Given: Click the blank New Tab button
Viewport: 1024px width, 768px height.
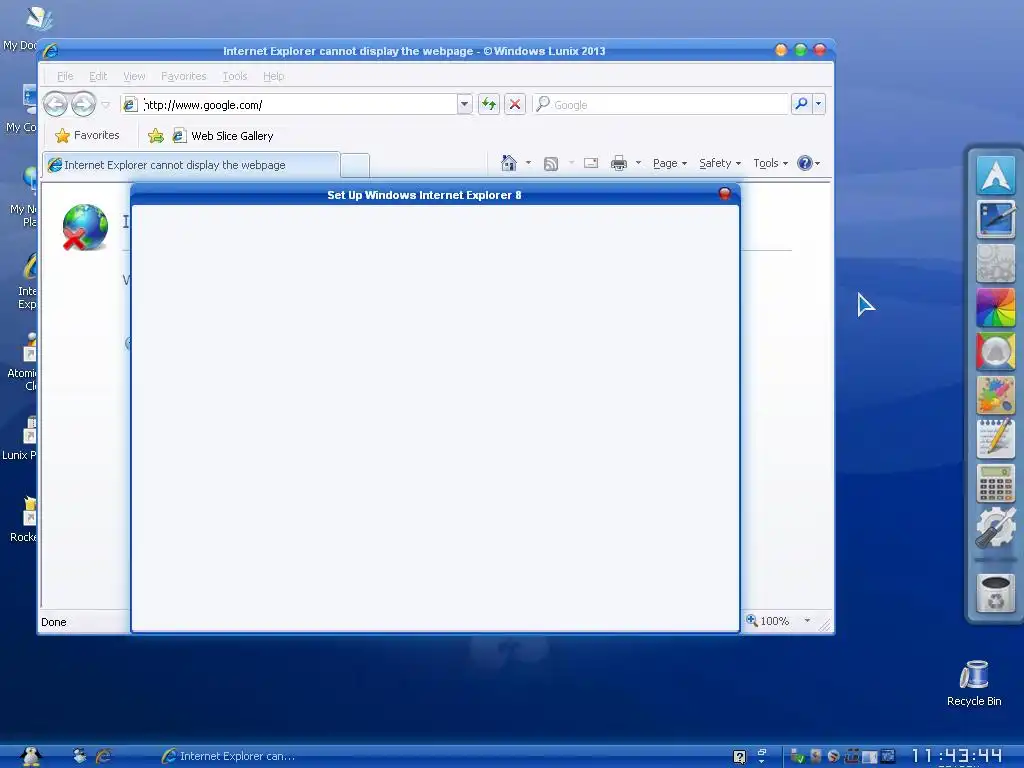Looking at the screenshot, I should tap(355, 165).
